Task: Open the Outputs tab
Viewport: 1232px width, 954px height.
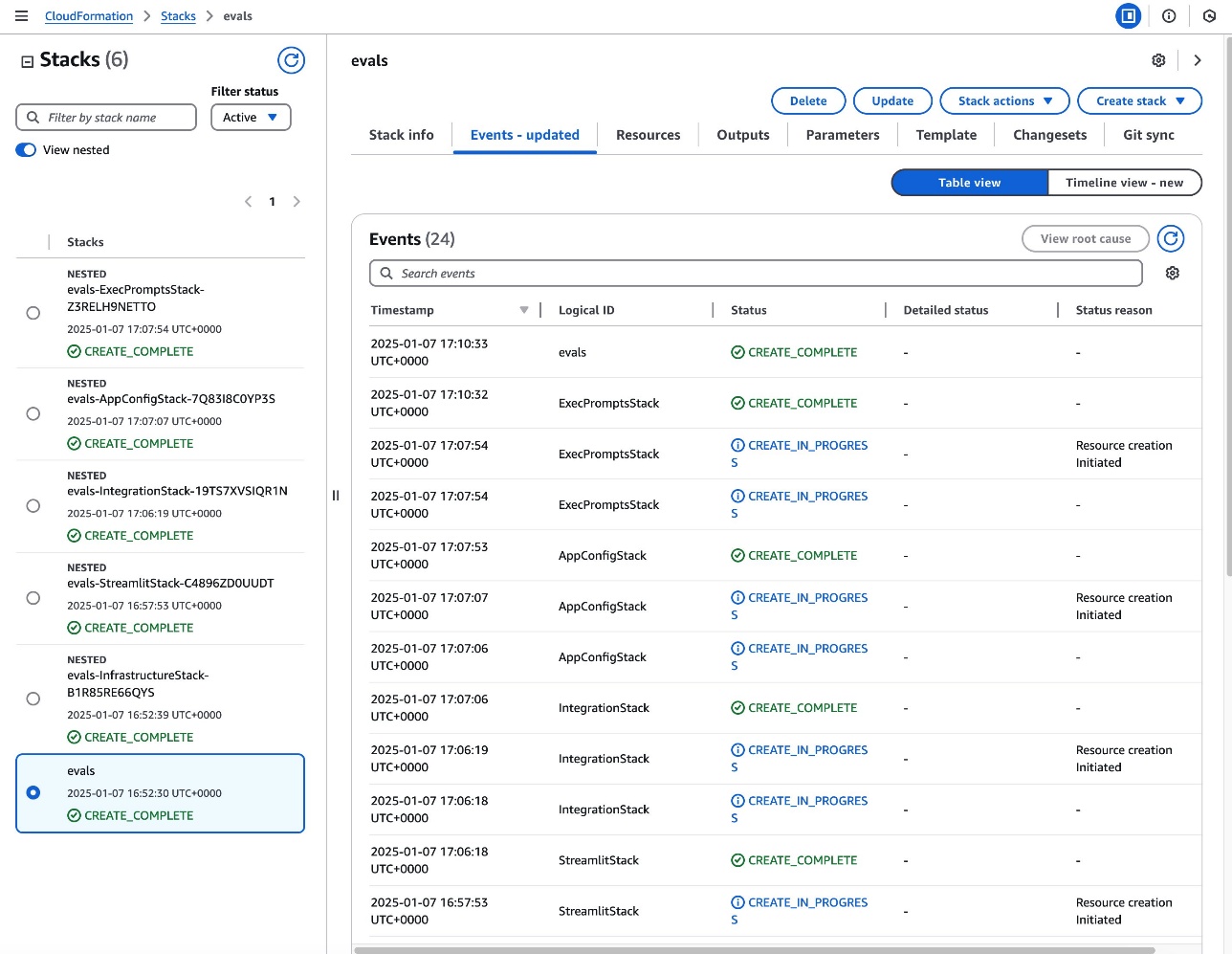Action: coord(743,135)
